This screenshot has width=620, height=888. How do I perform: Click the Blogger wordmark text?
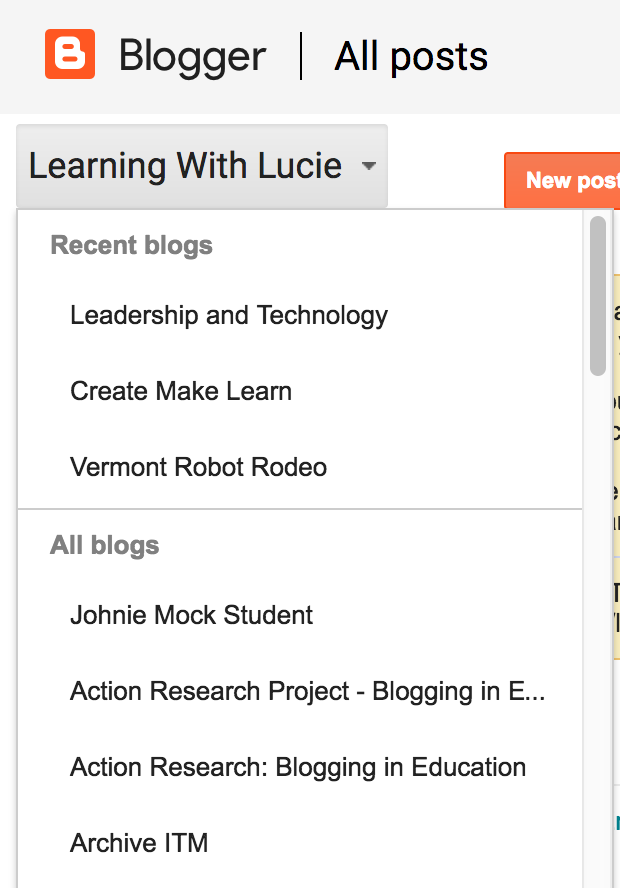tap(192, 56)
